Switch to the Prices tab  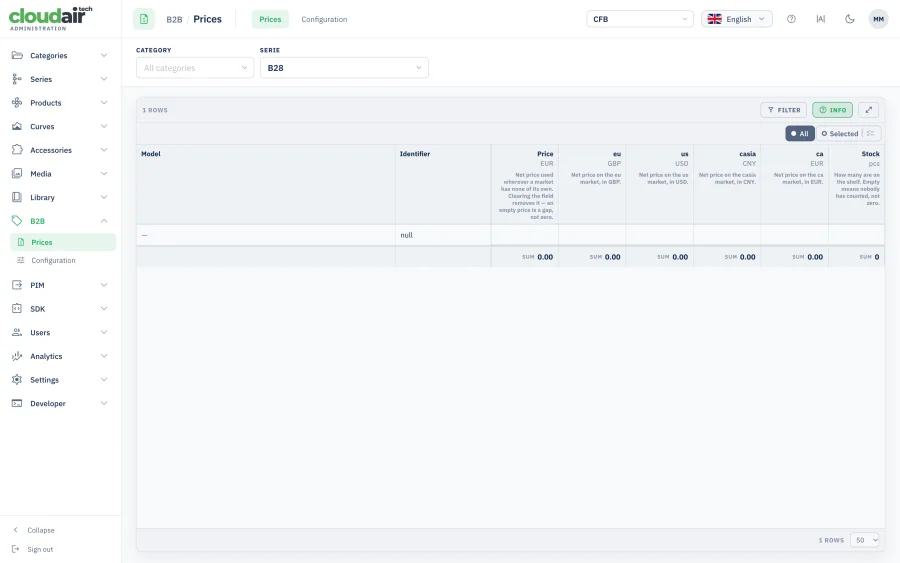(270, 19)
